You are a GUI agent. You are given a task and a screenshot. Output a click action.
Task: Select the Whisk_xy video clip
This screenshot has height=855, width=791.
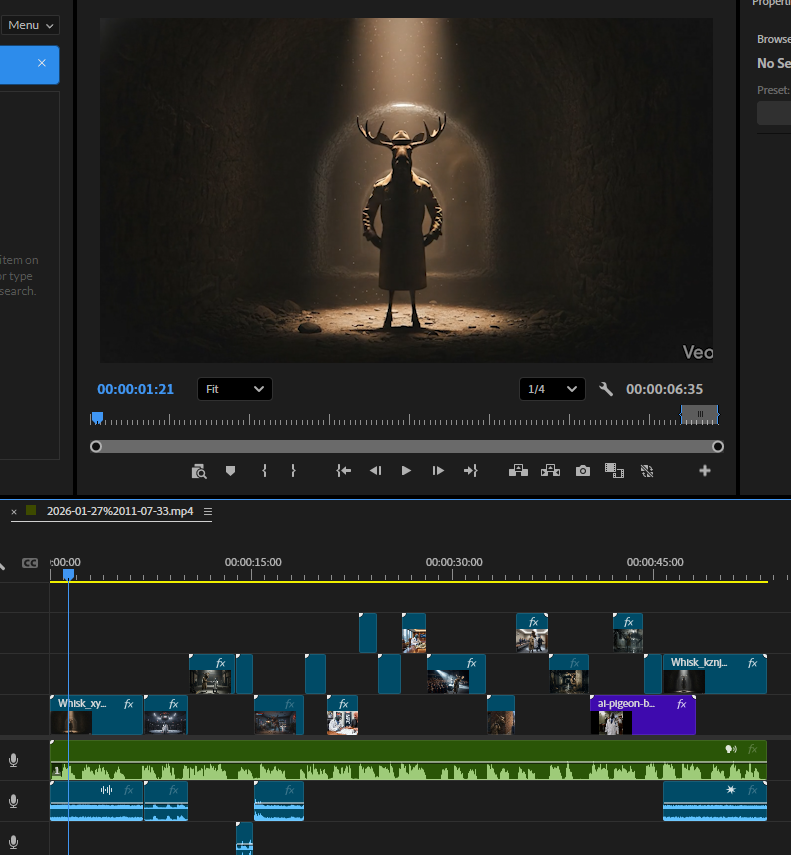(96, 715)
